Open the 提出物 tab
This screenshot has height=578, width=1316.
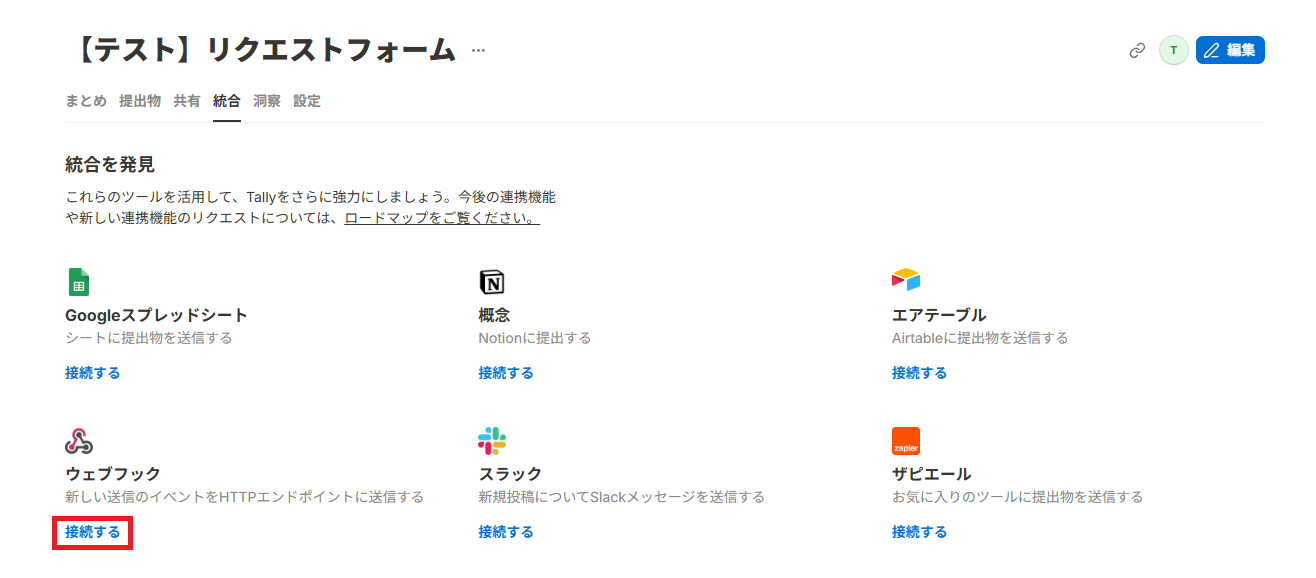coord(140,101)
